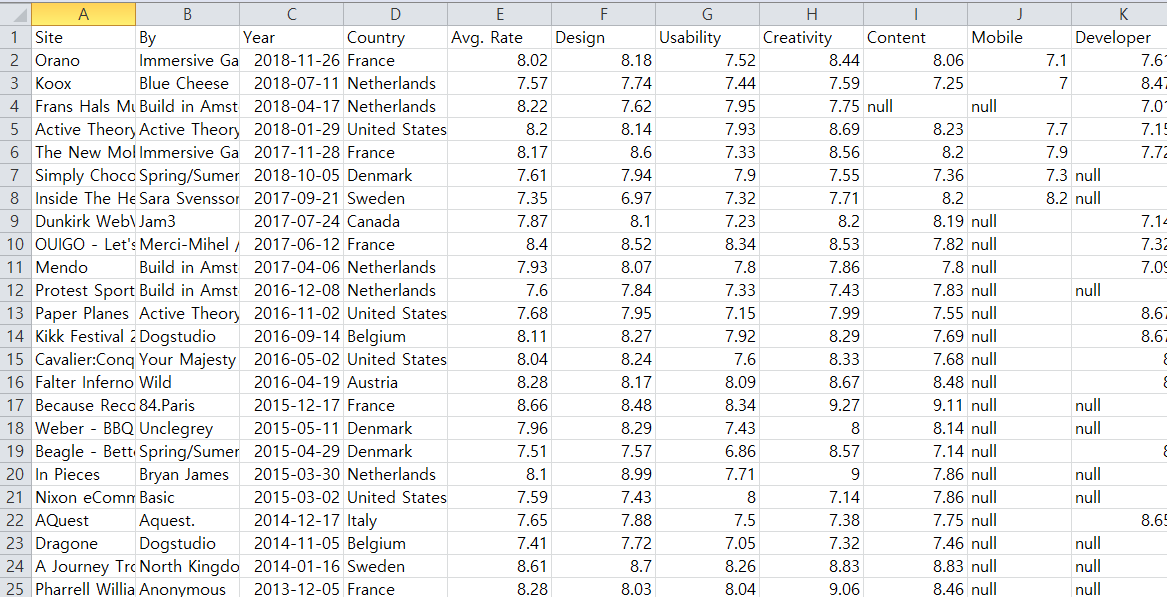Select the date cell 2014-01-16
The height and width of the screenshot is (597, 1167).
pos(292,566)
